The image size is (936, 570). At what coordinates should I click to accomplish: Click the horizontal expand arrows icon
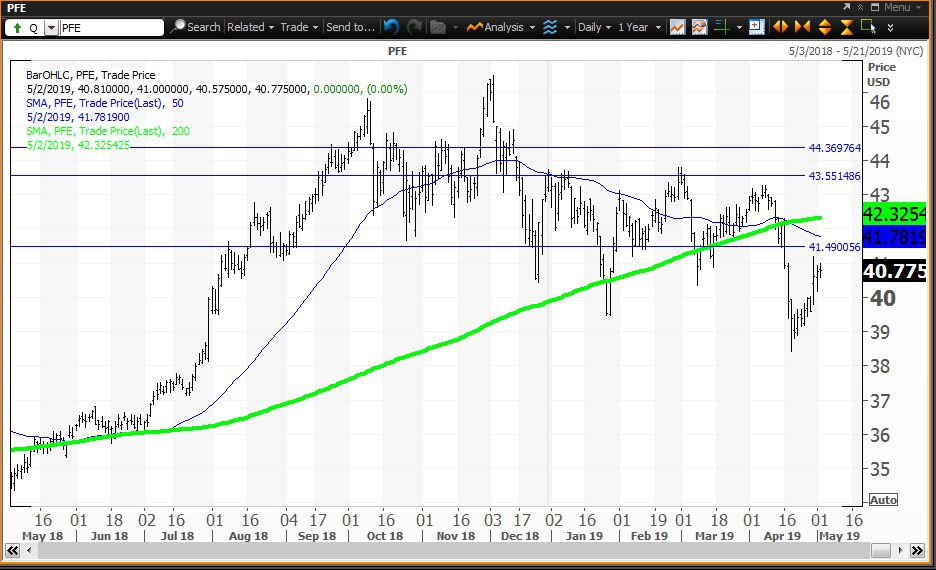pos(780,27)
